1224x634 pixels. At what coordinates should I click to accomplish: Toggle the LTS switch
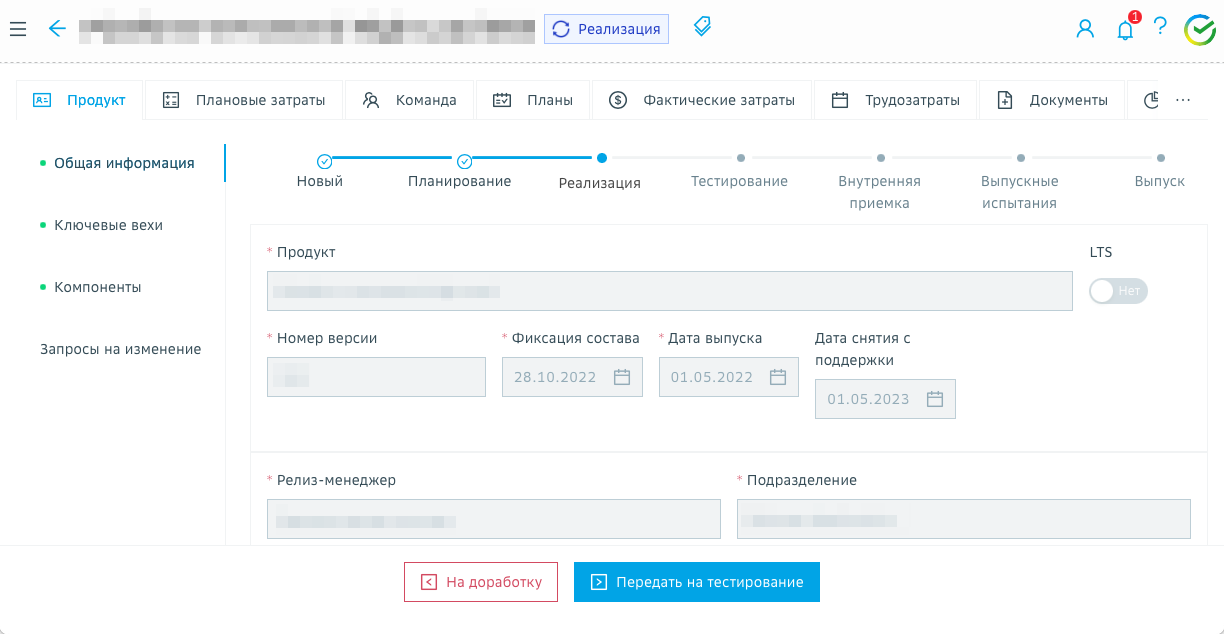click(1117, 291)
